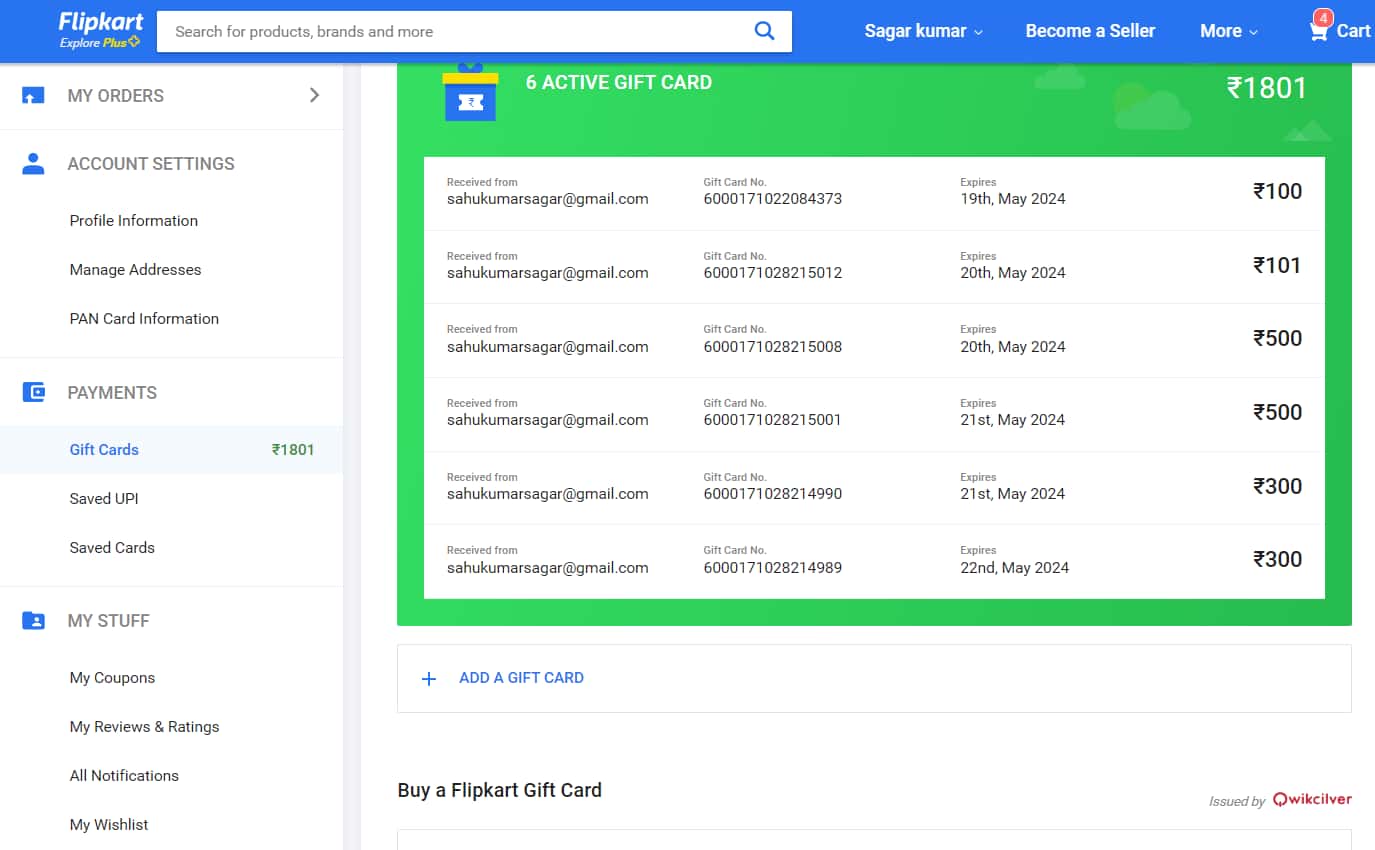The height and width of the screenshot is (850, 1375).
Task: Click the ₹1801 total balance
Action: tap(1266, 88)
